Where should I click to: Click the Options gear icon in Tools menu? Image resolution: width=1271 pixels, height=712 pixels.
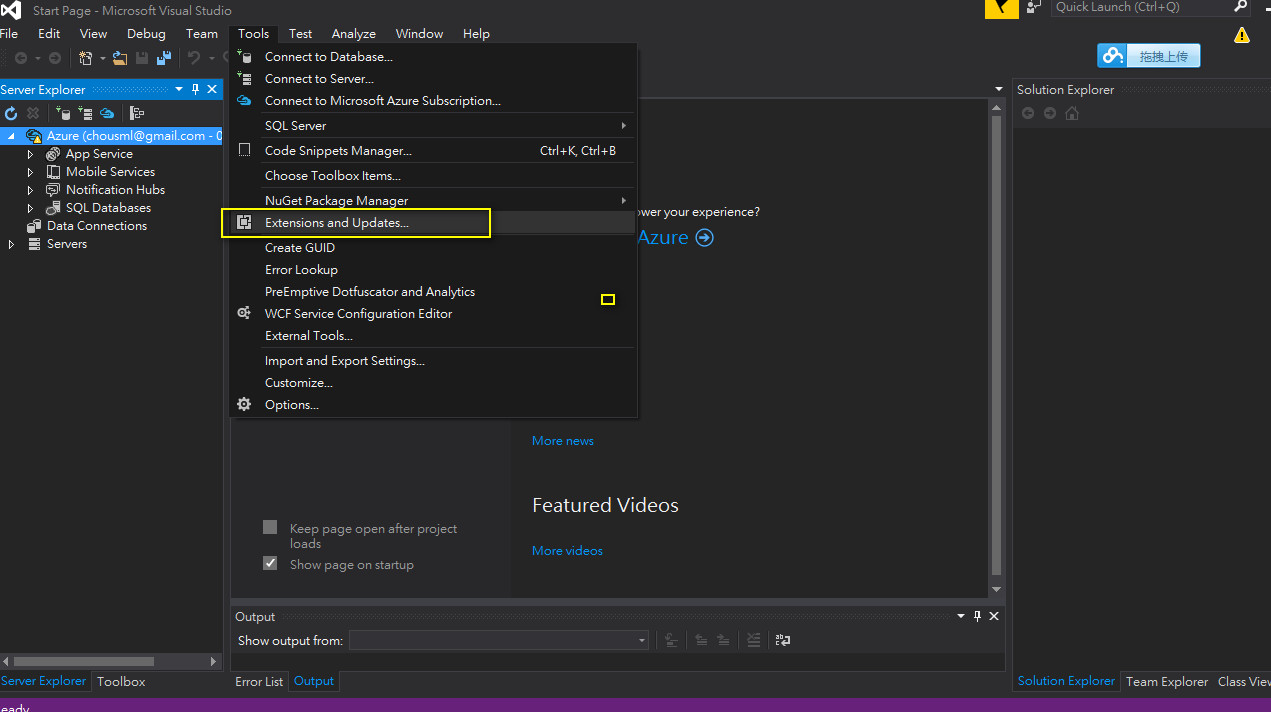coord(244,404)
